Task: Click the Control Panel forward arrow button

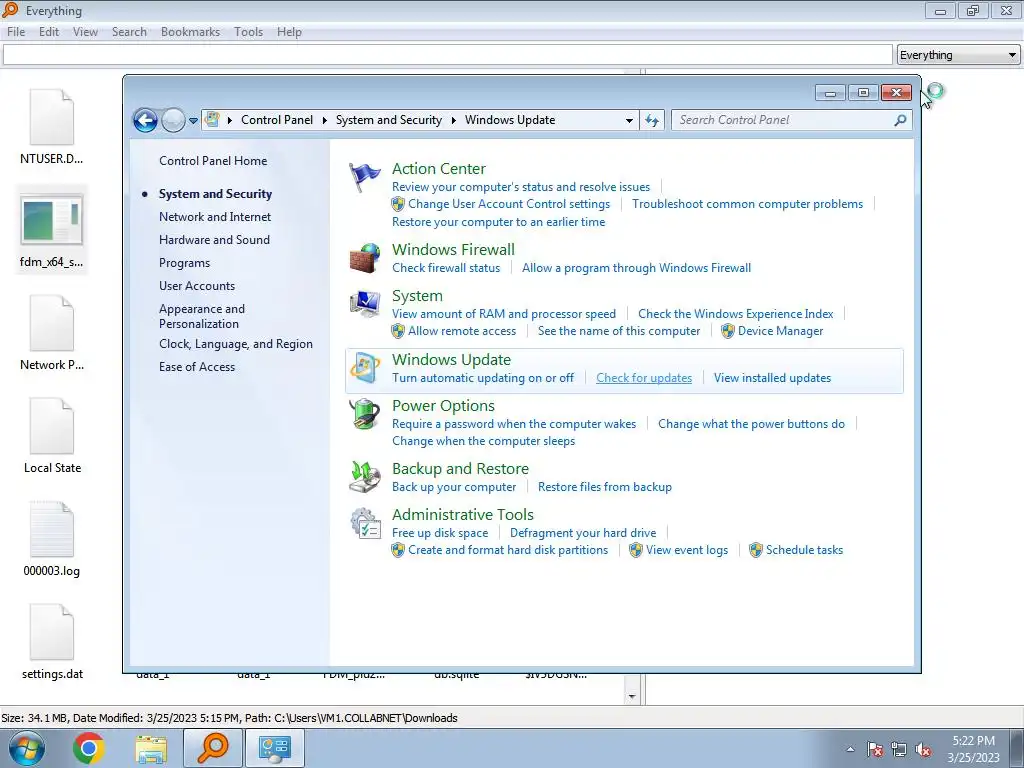Action: [x=173, y=120]
